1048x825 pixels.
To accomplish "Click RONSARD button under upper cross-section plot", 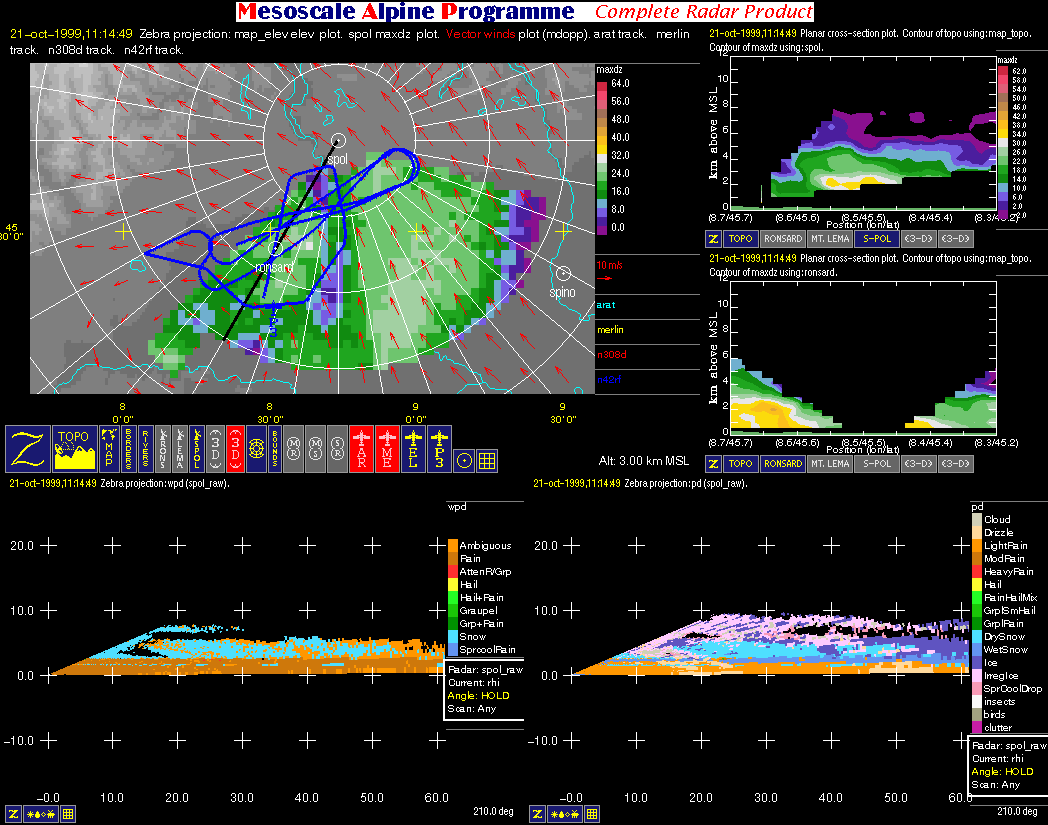I will click(782, 239).
